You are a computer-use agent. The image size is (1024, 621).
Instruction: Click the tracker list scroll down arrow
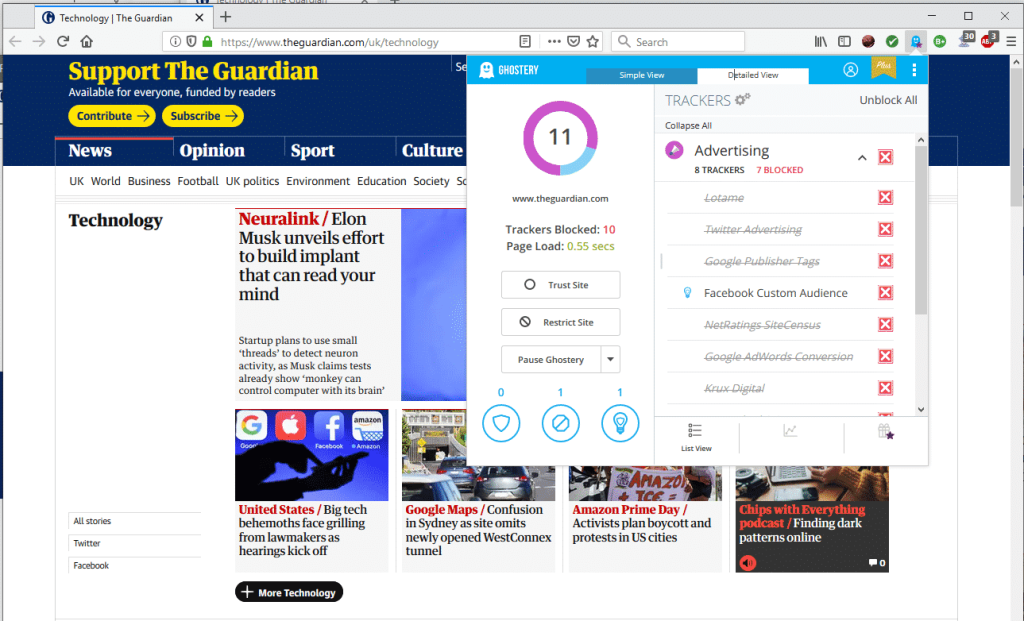pyautogui.click(x=921, y=409)
